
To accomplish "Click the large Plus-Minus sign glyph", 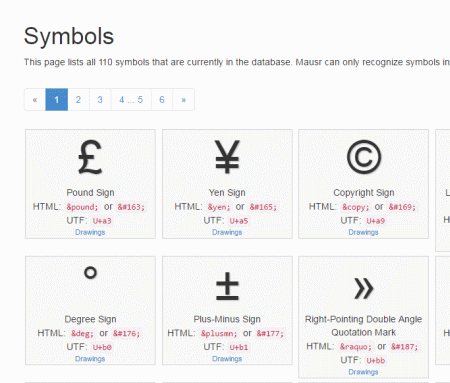I will pyautogui.click(x=227, y=286).
